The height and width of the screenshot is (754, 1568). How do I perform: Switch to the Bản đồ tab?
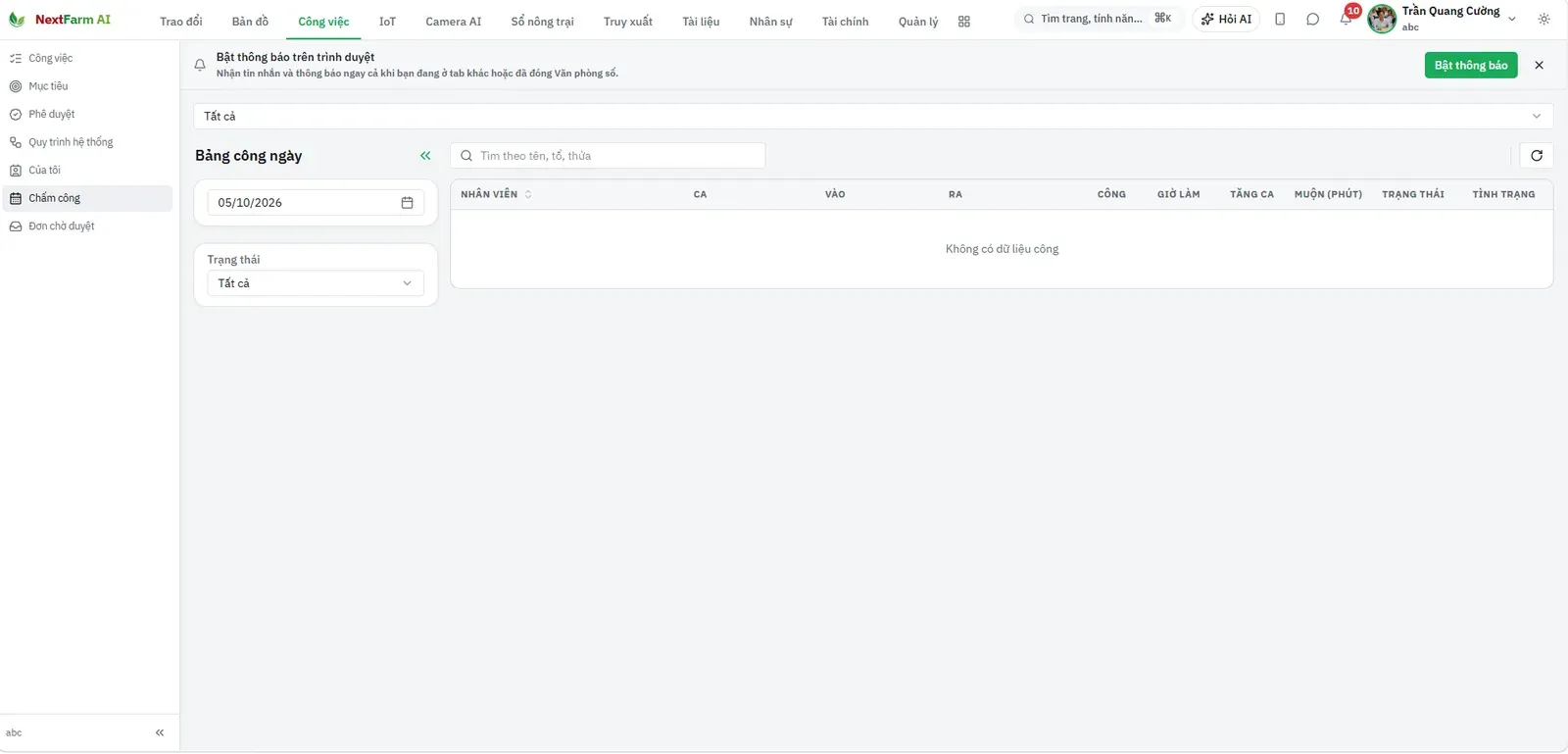[250, 22]
